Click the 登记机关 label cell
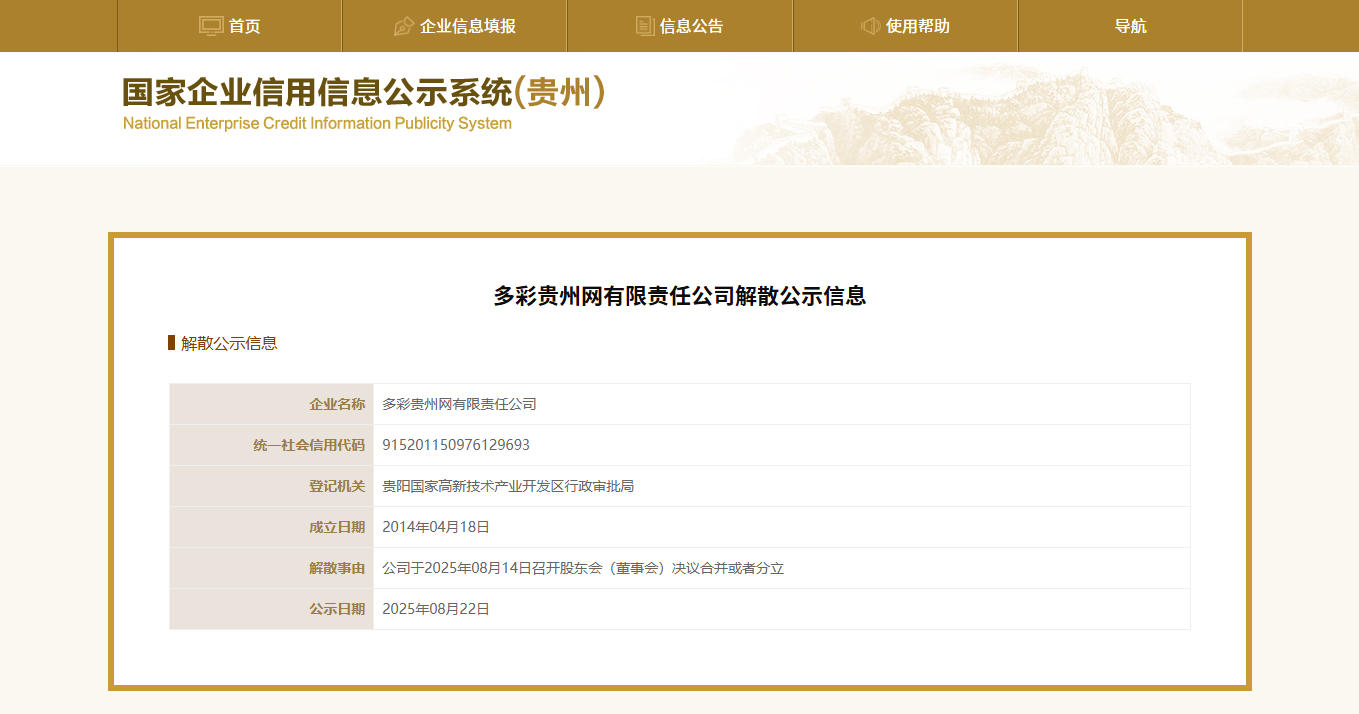This screenshot has height=714, width=1359. (x=272, y=486)
